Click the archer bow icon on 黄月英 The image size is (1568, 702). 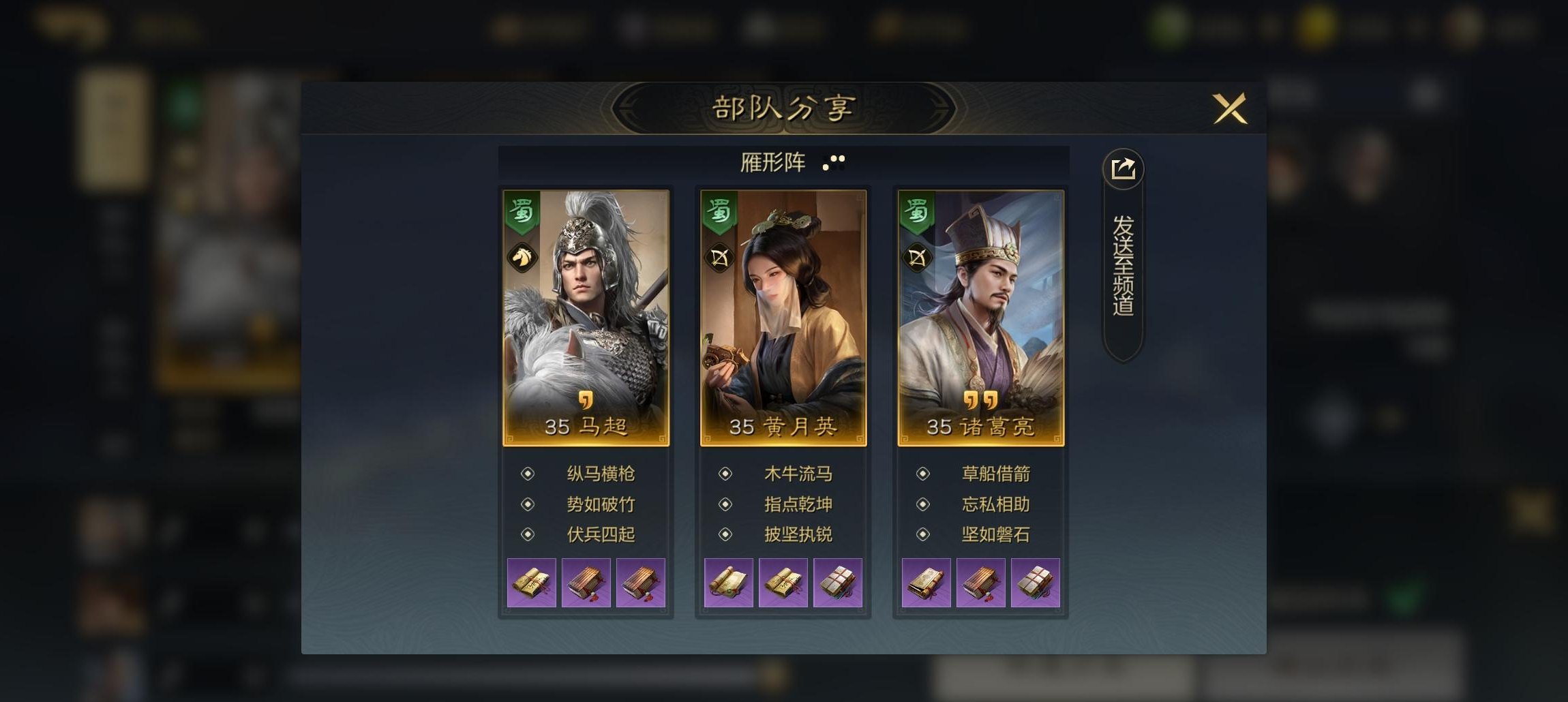(x=720, y=258)
